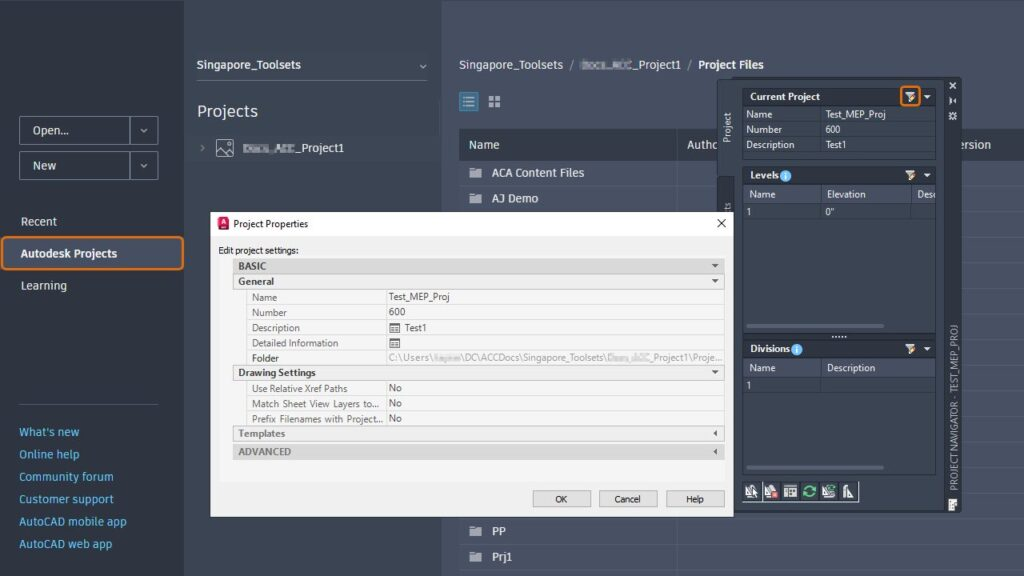Toggle Prefix Filenames with Project value
This screenshot has height=576, width=1024.
[x=555, y=419]
